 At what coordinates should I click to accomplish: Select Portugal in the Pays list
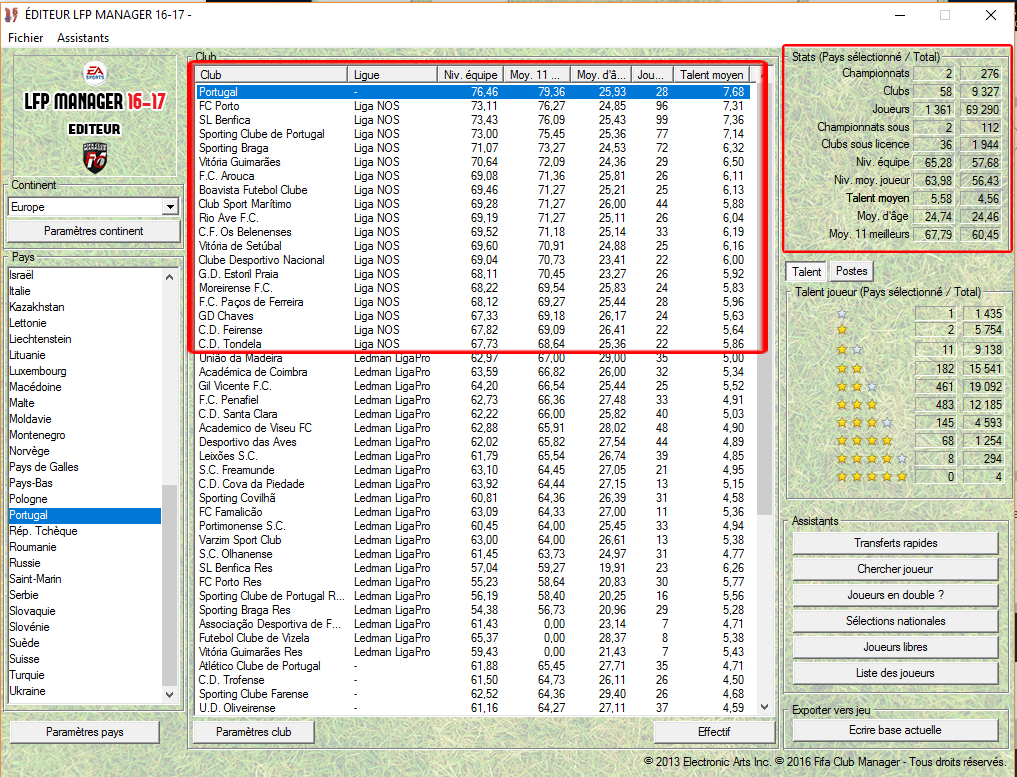coord(85,515)
